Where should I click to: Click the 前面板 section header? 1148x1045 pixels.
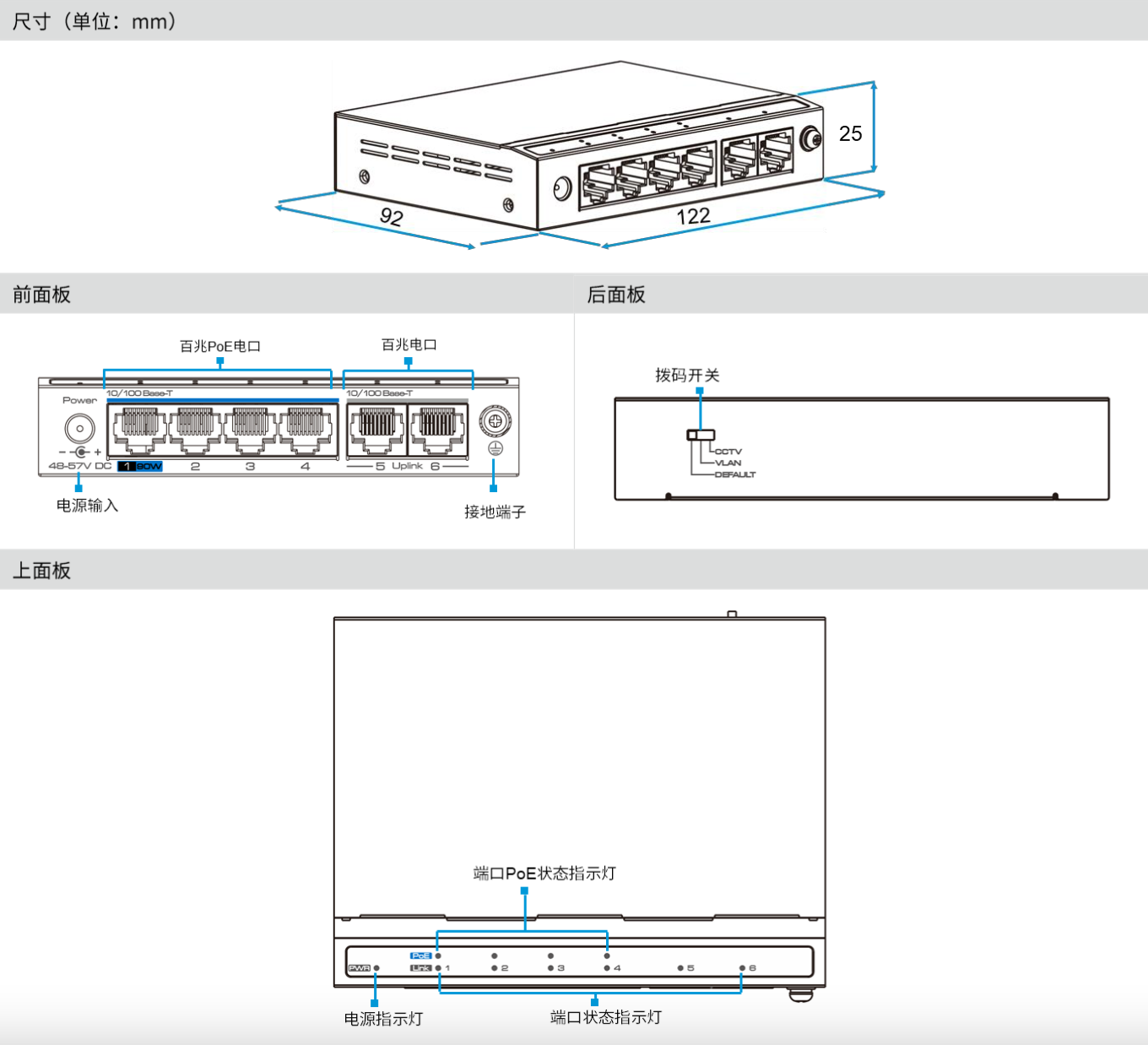tap(41, 295)
